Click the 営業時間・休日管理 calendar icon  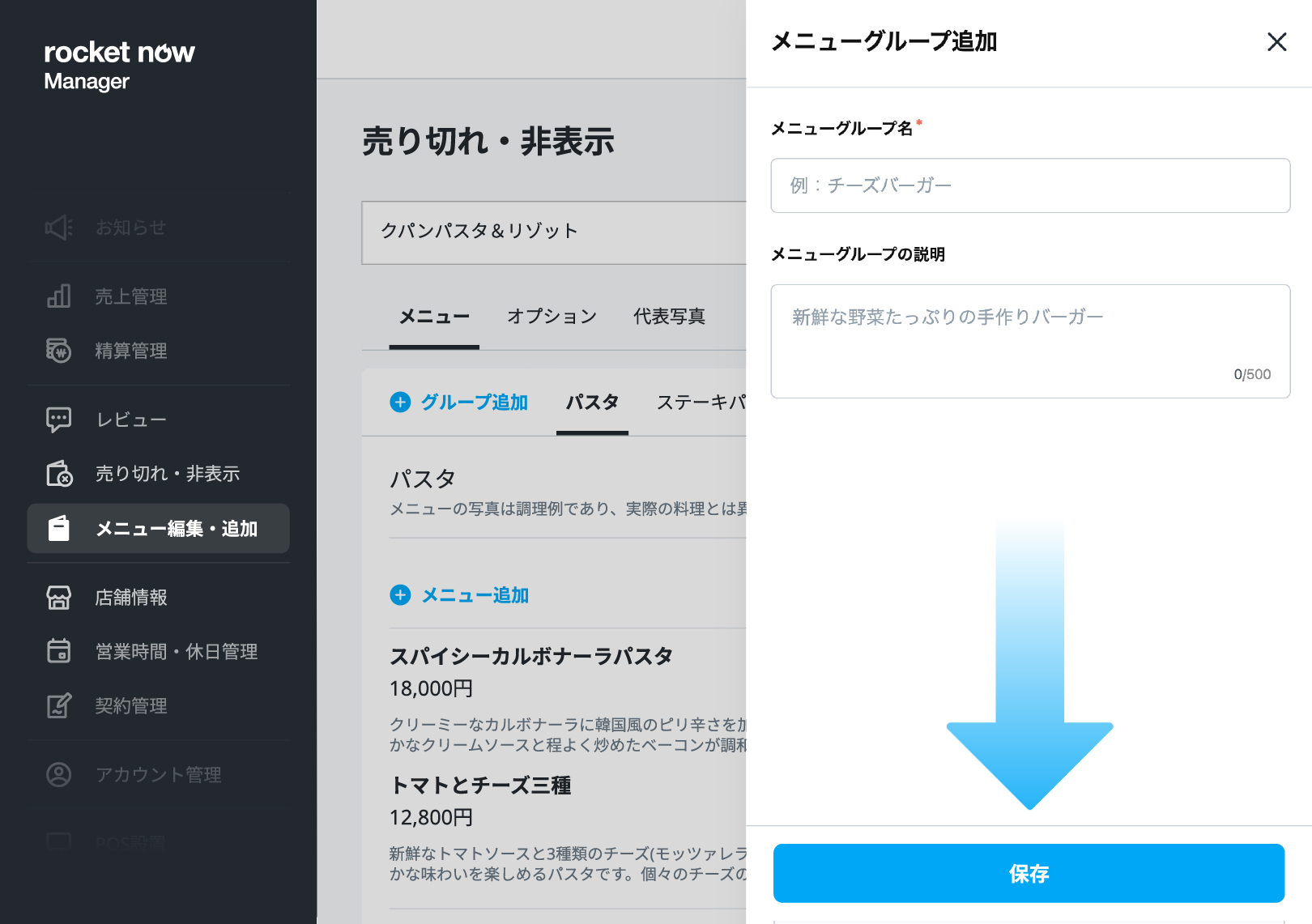(59, 651)
